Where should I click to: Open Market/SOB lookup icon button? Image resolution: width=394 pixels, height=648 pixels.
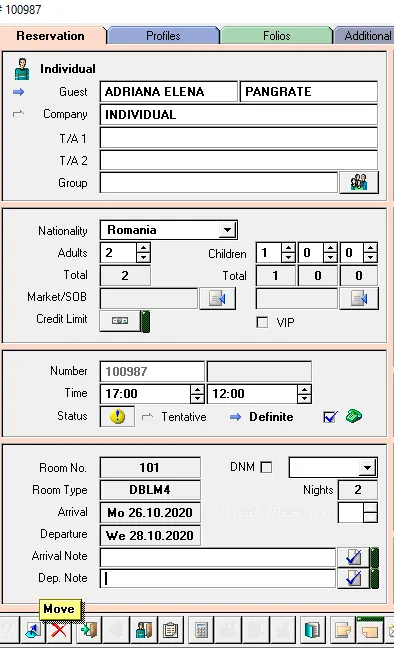217,298
